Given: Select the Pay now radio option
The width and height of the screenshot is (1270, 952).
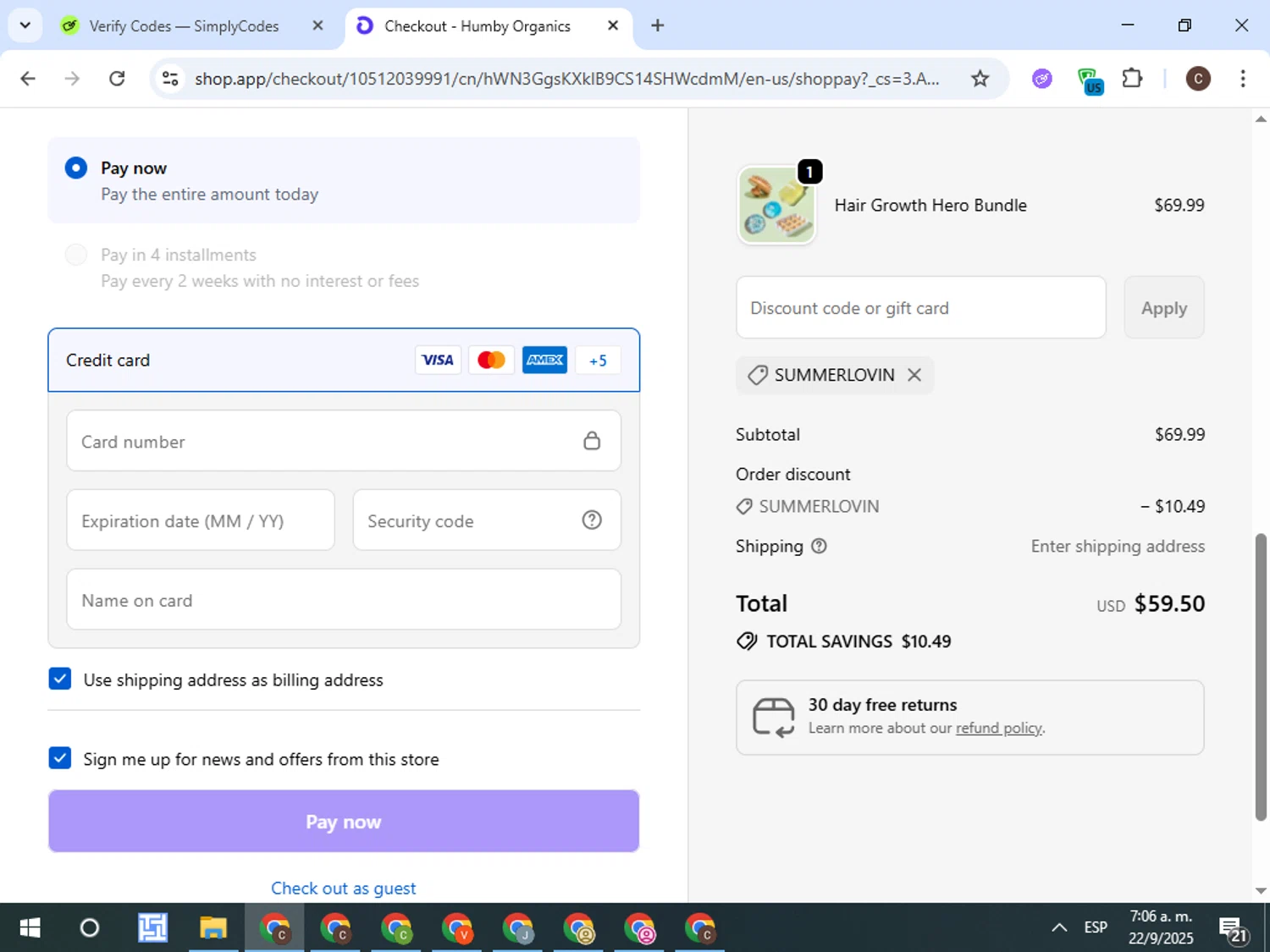Looking at the screenshot, I should pos(76,168).
